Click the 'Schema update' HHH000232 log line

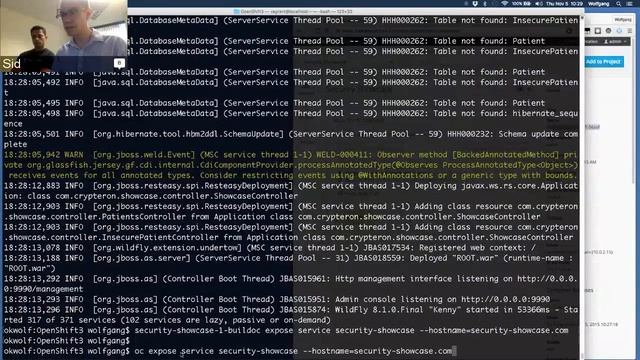[291, 139]
